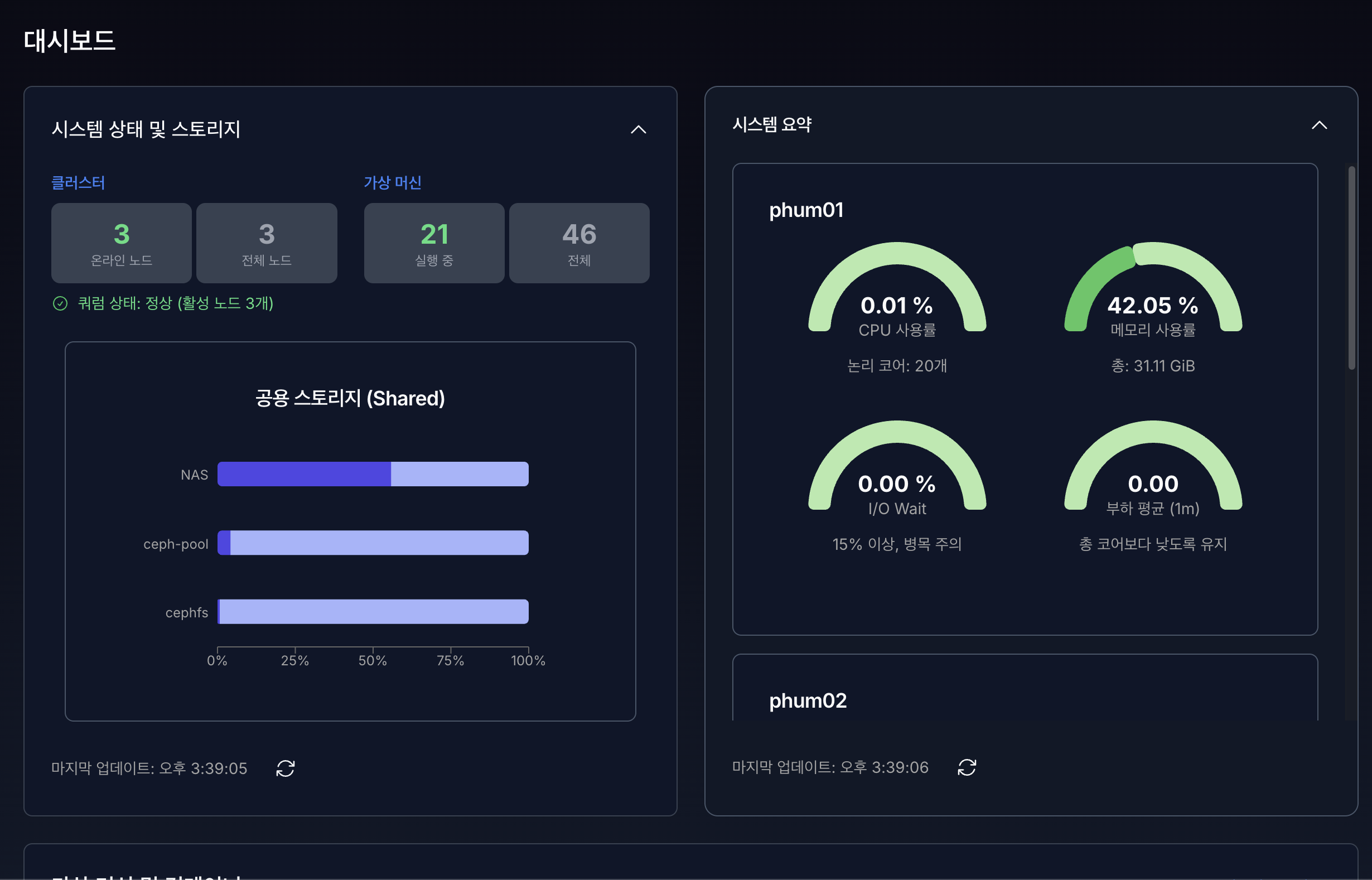Refresh the system status and storage panel
The image size is (1372, 880).
(285, 768)
